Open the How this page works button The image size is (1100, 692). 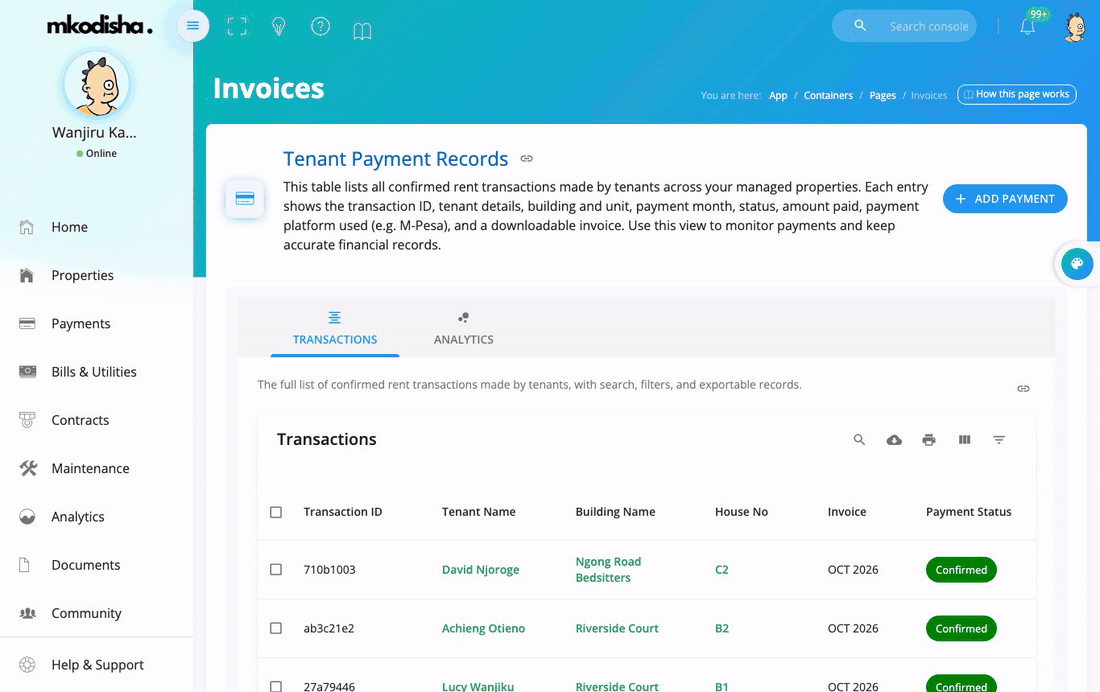(1017, 94)
